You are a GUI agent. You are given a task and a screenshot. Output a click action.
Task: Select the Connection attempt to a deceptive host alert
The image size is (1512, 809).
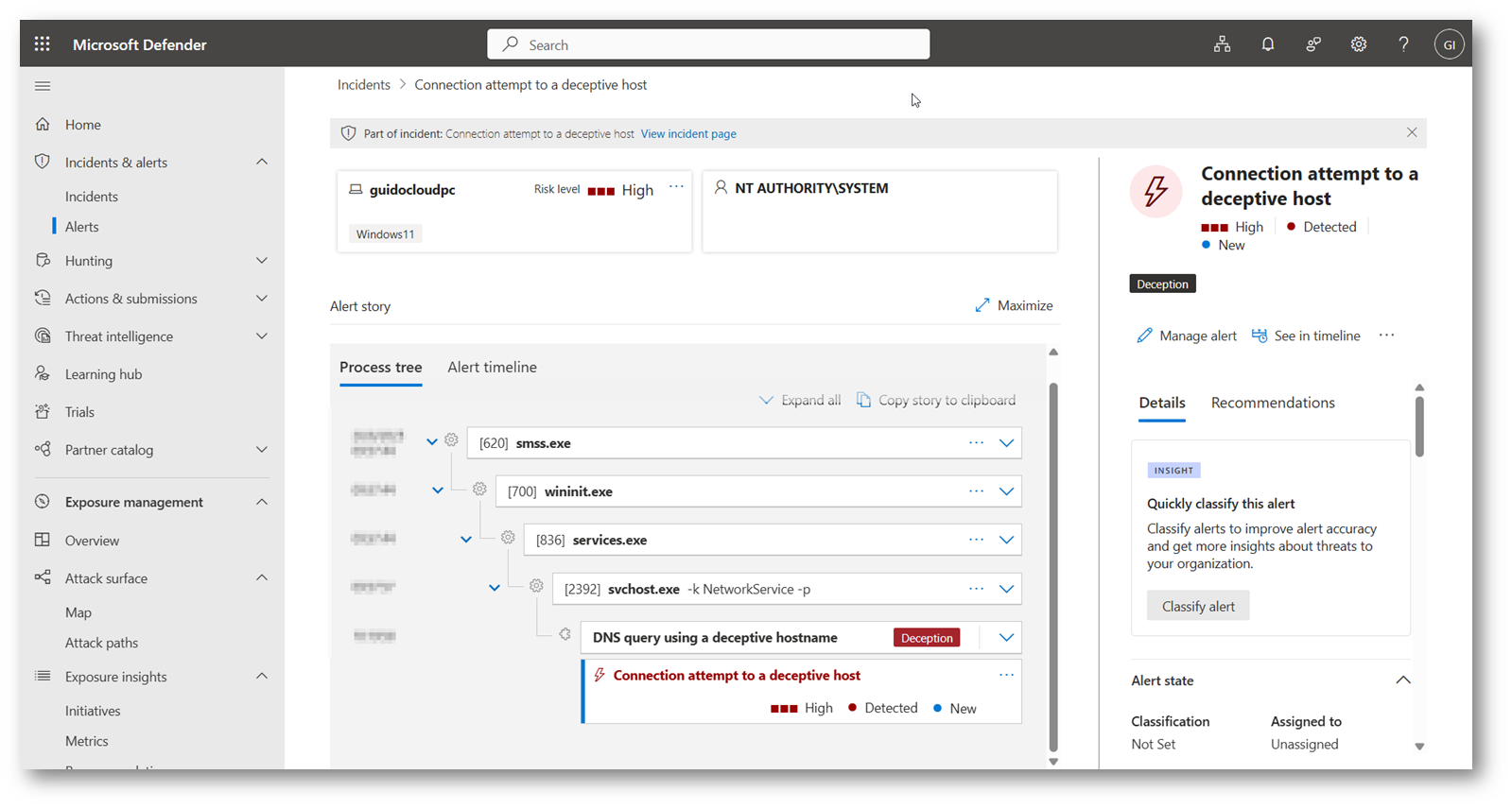[x=802, y=691]
